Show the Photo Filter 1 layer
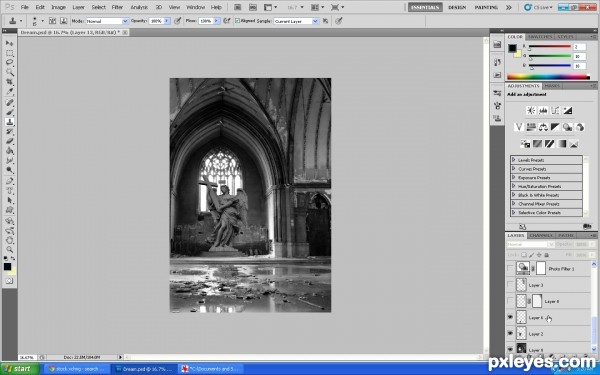 [x=510, y=268]
